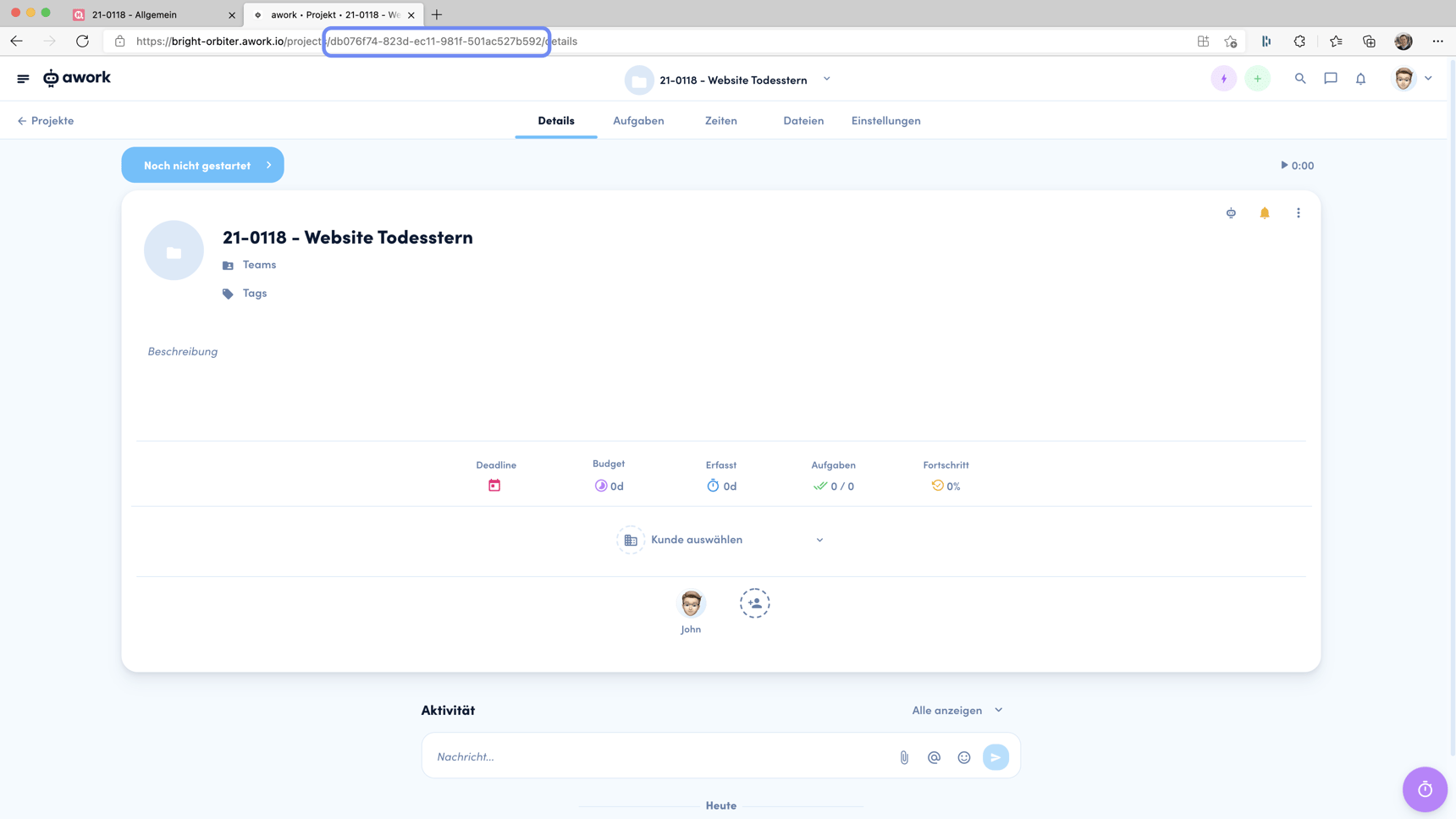
Task: Click the 0% Fortschritt progress indicator
Action: tap(946, 486)
